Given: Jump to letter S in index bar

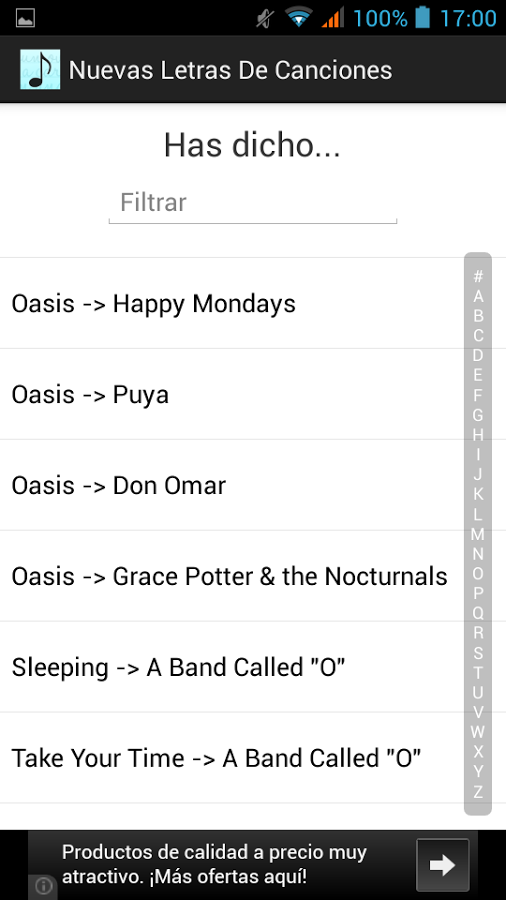Looking at the screenshot, I should [477, 653].
